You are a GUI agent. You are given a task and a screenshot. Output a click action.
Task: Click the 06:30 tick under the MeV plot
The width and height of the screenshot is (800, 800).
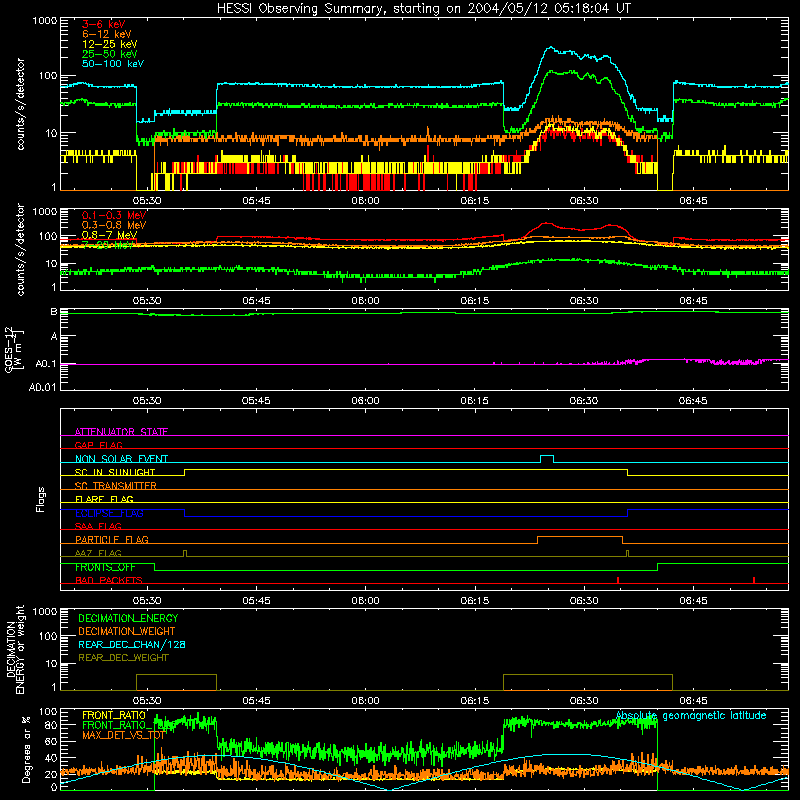point(584,301)
